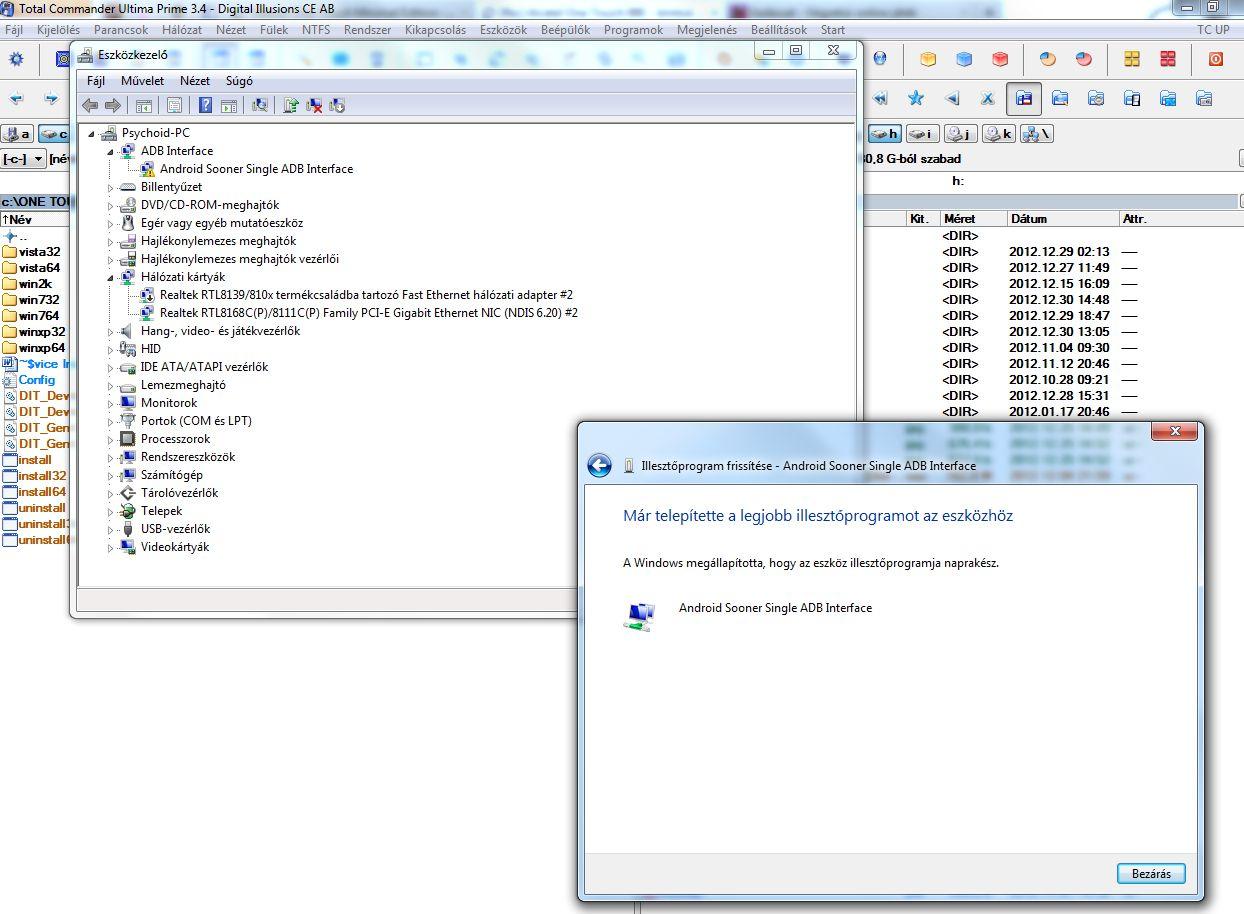Click the yellow cube toolbar icon
This screenshot has width=1244, height=914.
click(928, 59)
